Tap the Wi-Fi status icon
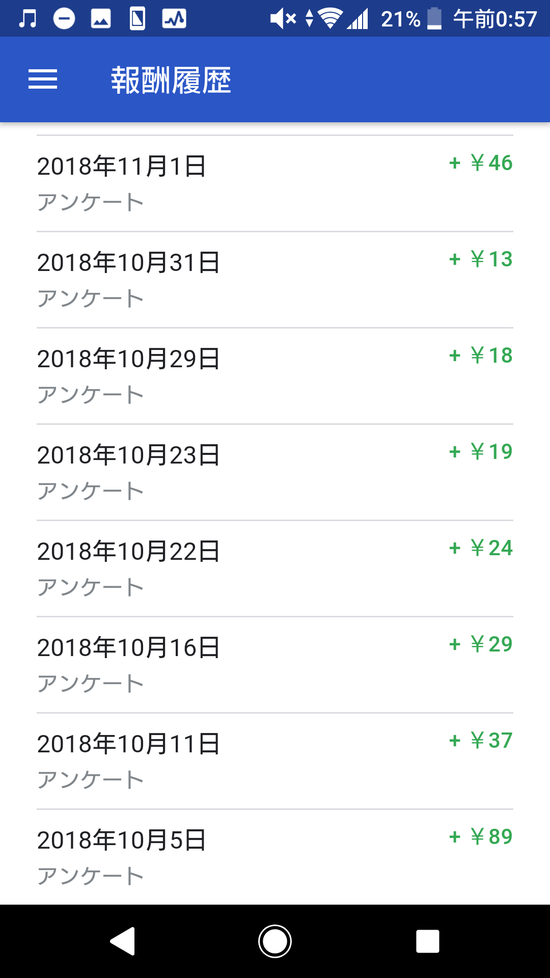 (x=330, y=19)
